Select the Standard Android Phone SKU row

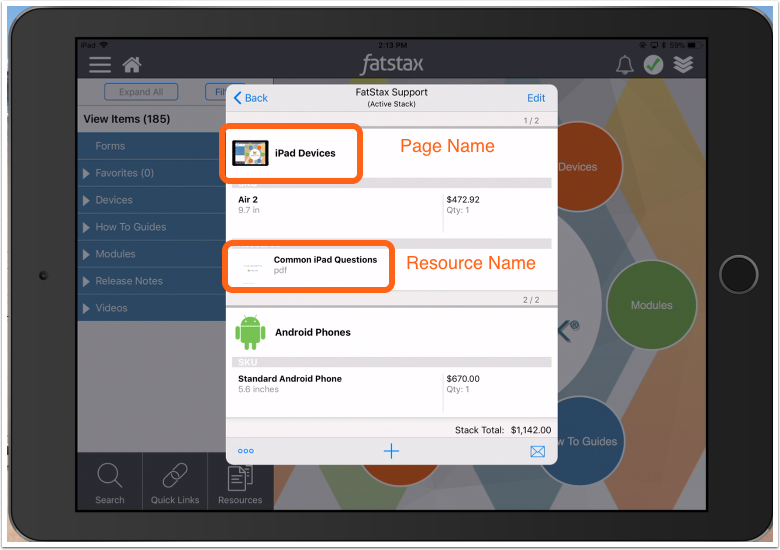pyautogui.click(x=391, y=392)
